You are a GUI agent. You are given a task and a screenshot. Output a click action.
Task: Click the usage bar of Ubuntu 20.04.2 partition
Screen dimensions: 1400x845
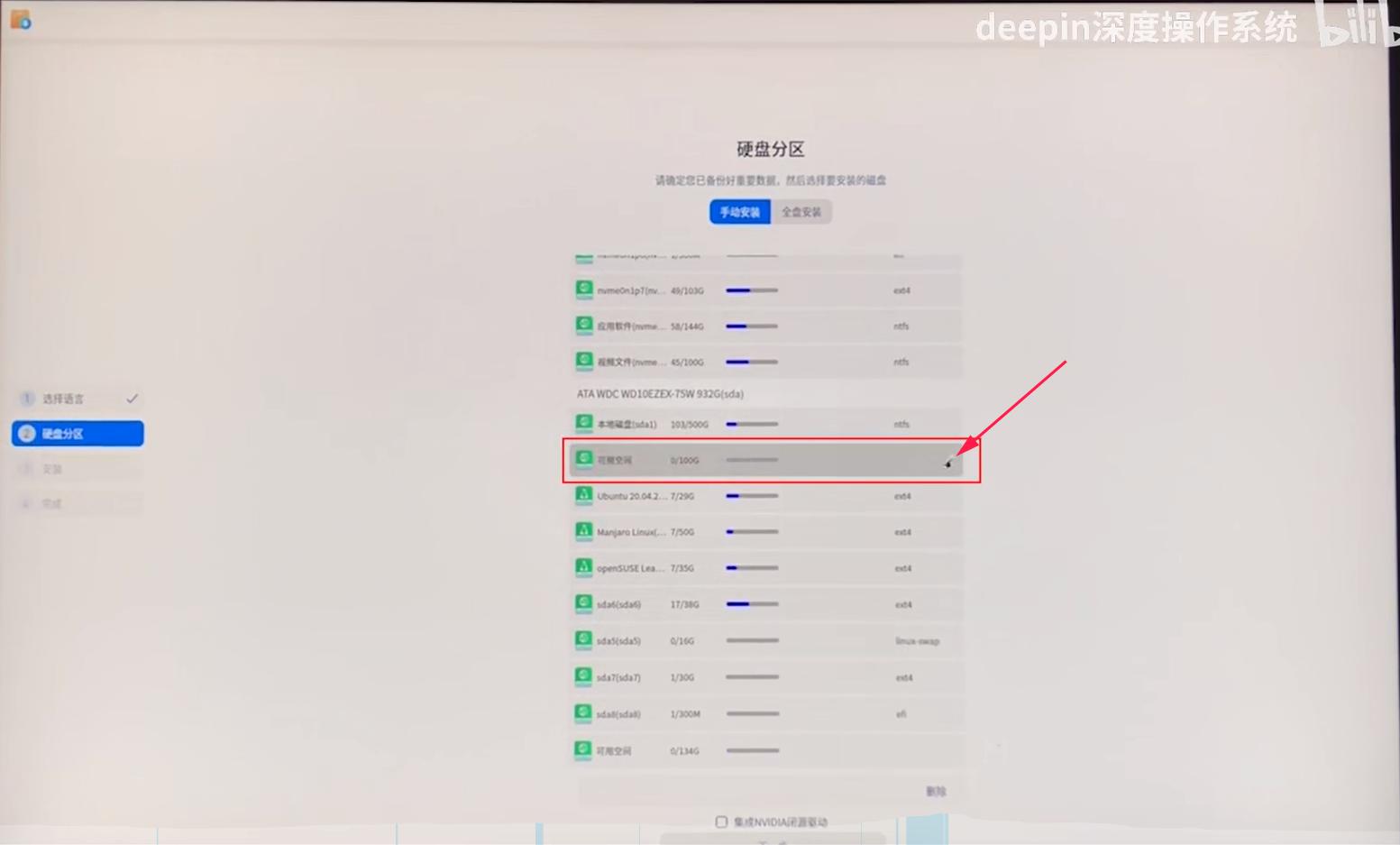coord(752,496)
